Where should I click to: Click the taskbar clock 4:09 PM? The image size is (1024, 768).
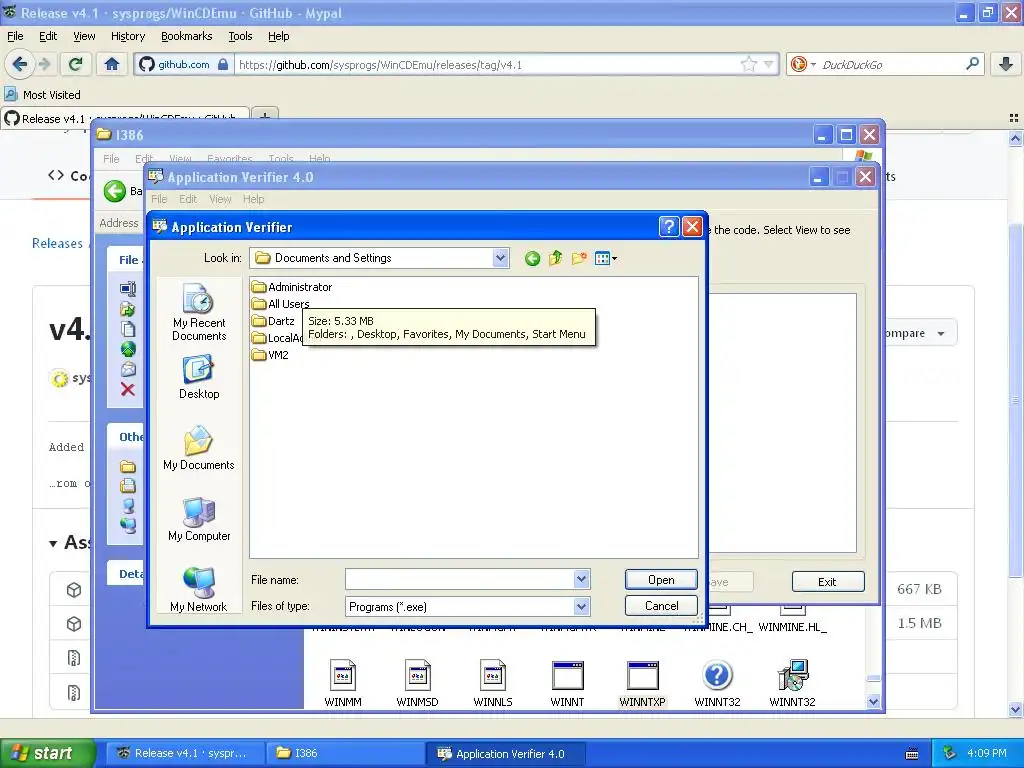click(987, 753)
